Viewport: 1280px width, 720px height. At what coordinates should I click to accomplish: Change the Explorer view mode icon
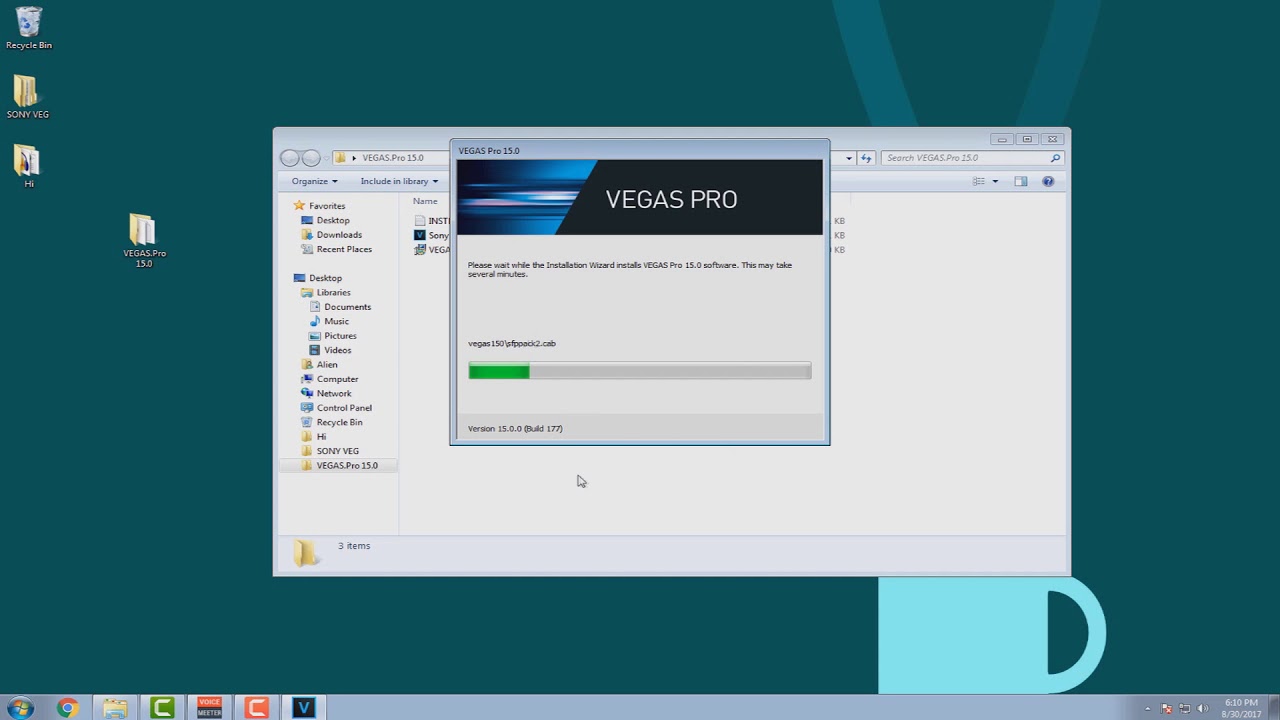tap(979, 181)
